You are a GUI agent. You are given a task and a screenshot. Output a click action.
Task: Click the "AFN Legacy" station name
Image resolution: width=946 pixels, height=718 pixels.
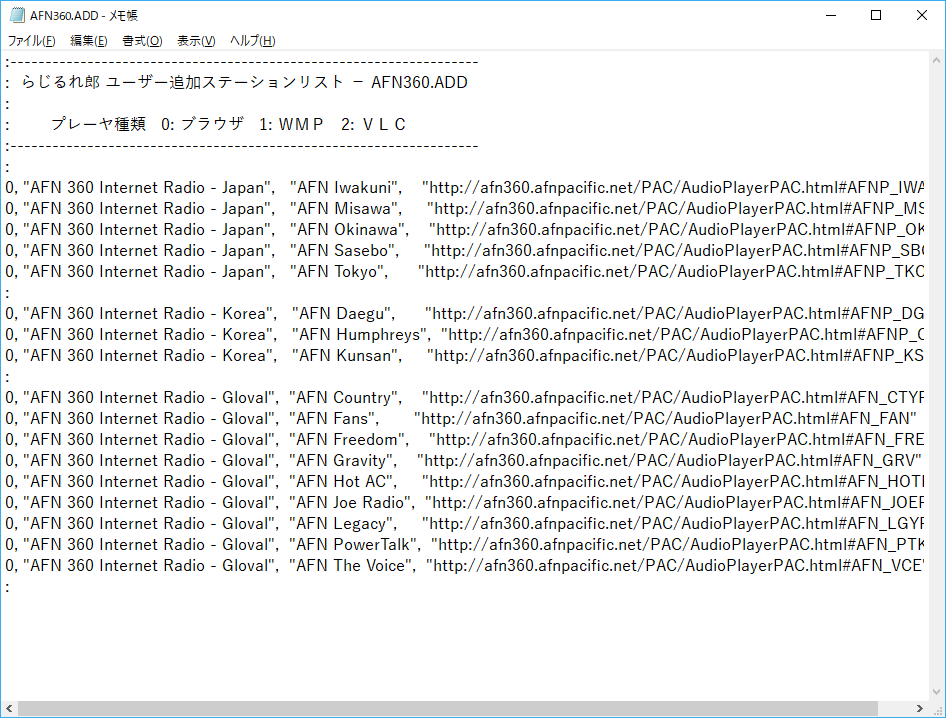(x=343, y=524)
